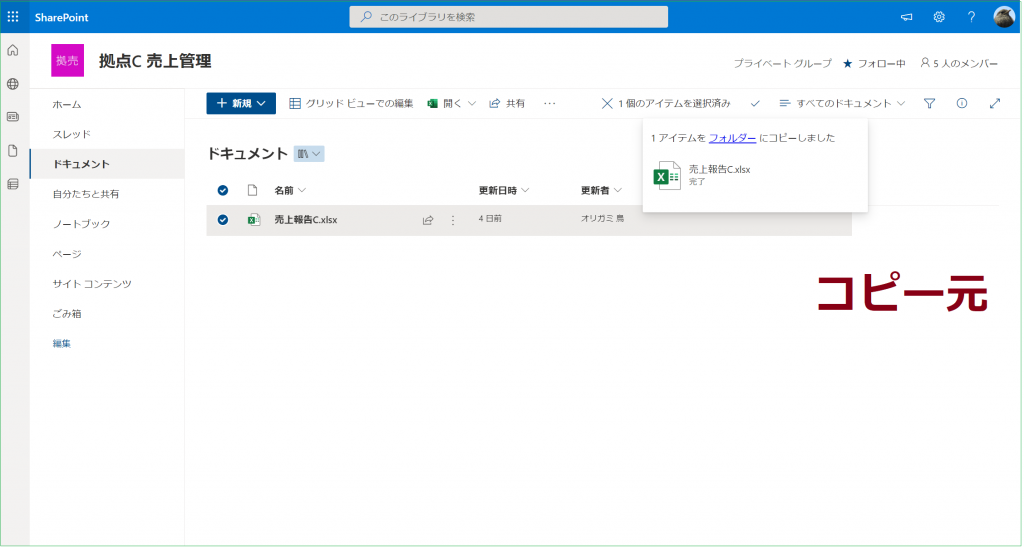The image size is (1024, 548).
Task: Click the library search box
Action: click(510, 17)
